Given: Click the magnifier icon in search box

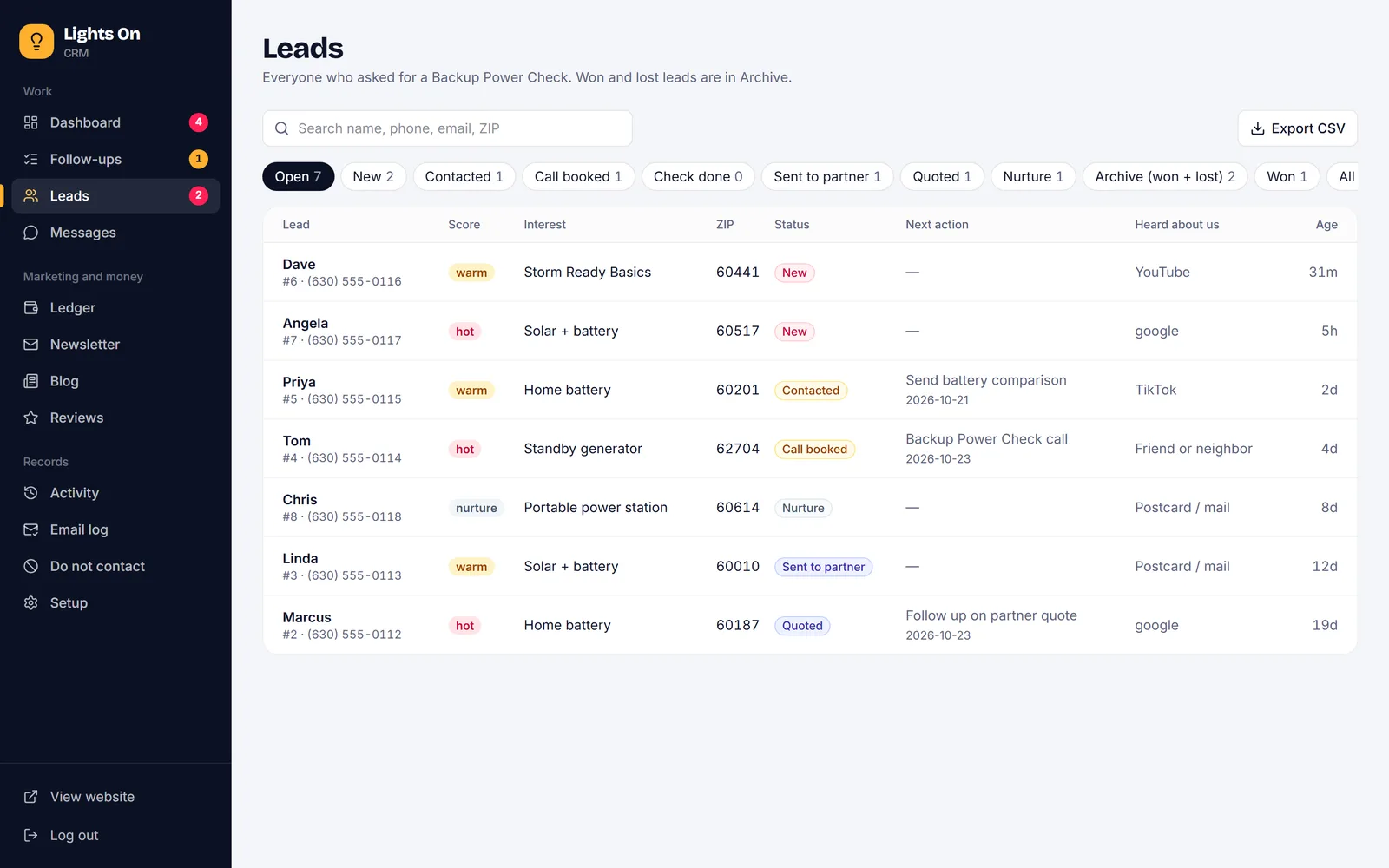Looking at the screenshot, I should [x=281, y=128].
